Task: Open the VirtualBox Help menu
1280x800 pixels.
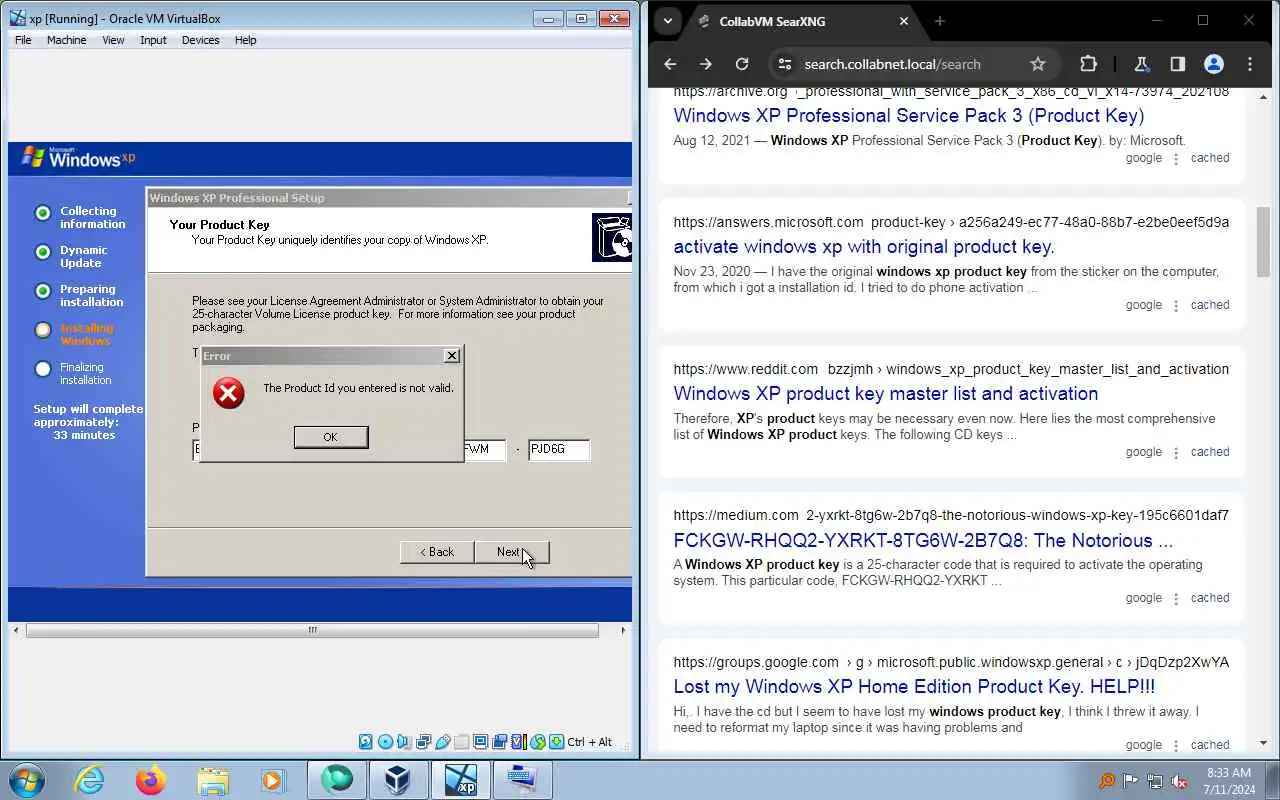Action: 245,40
